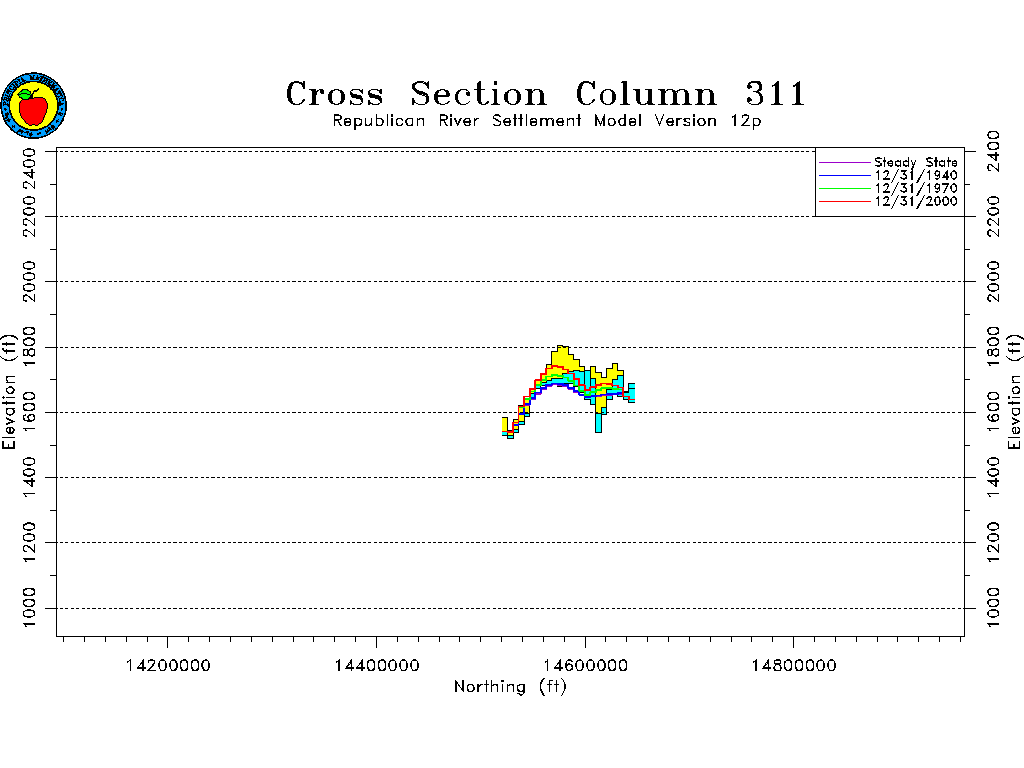1024x768 pixels.
Task: Click the right axis 1000 tick label
Action: 993,607
